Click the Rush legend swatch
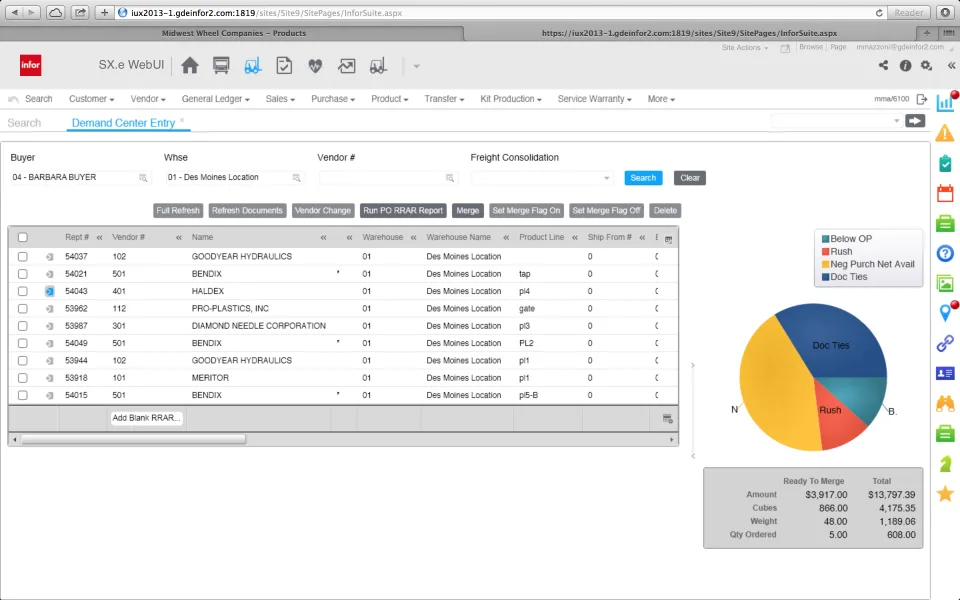 825,252
